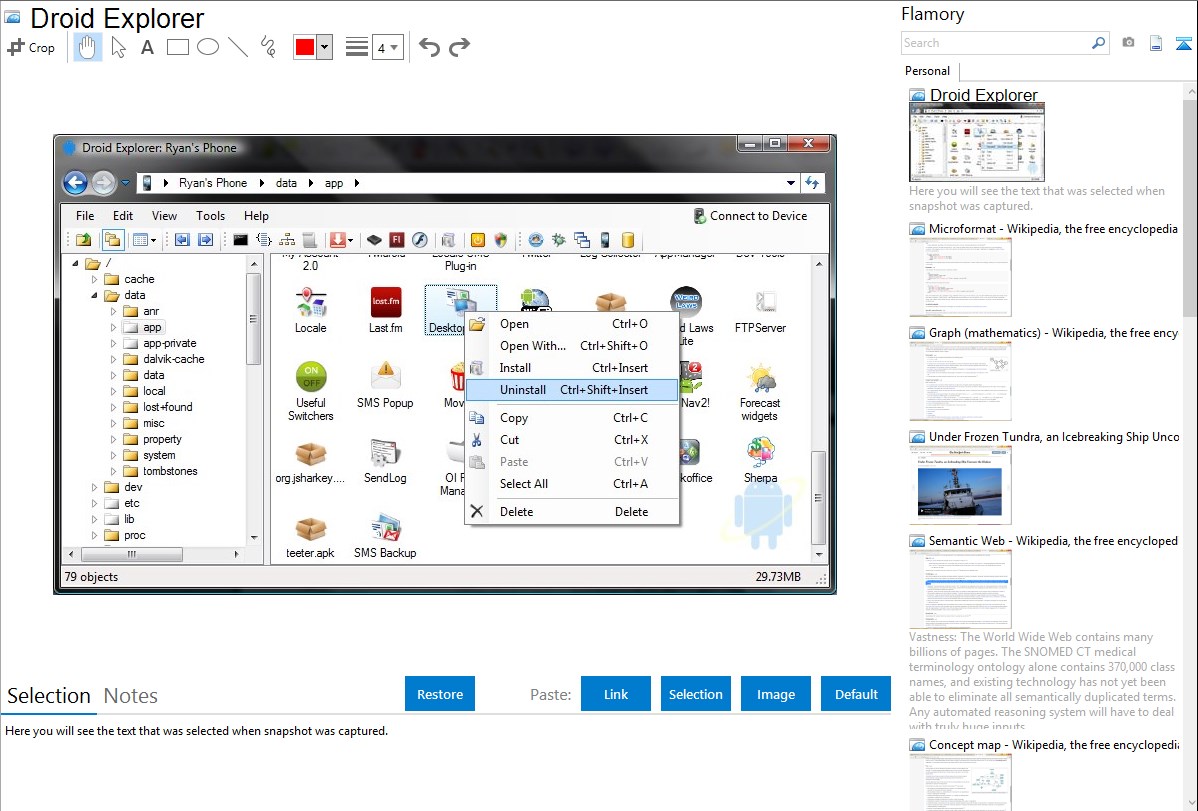Choose the straight line drawing tool

[x=238, y=47]
